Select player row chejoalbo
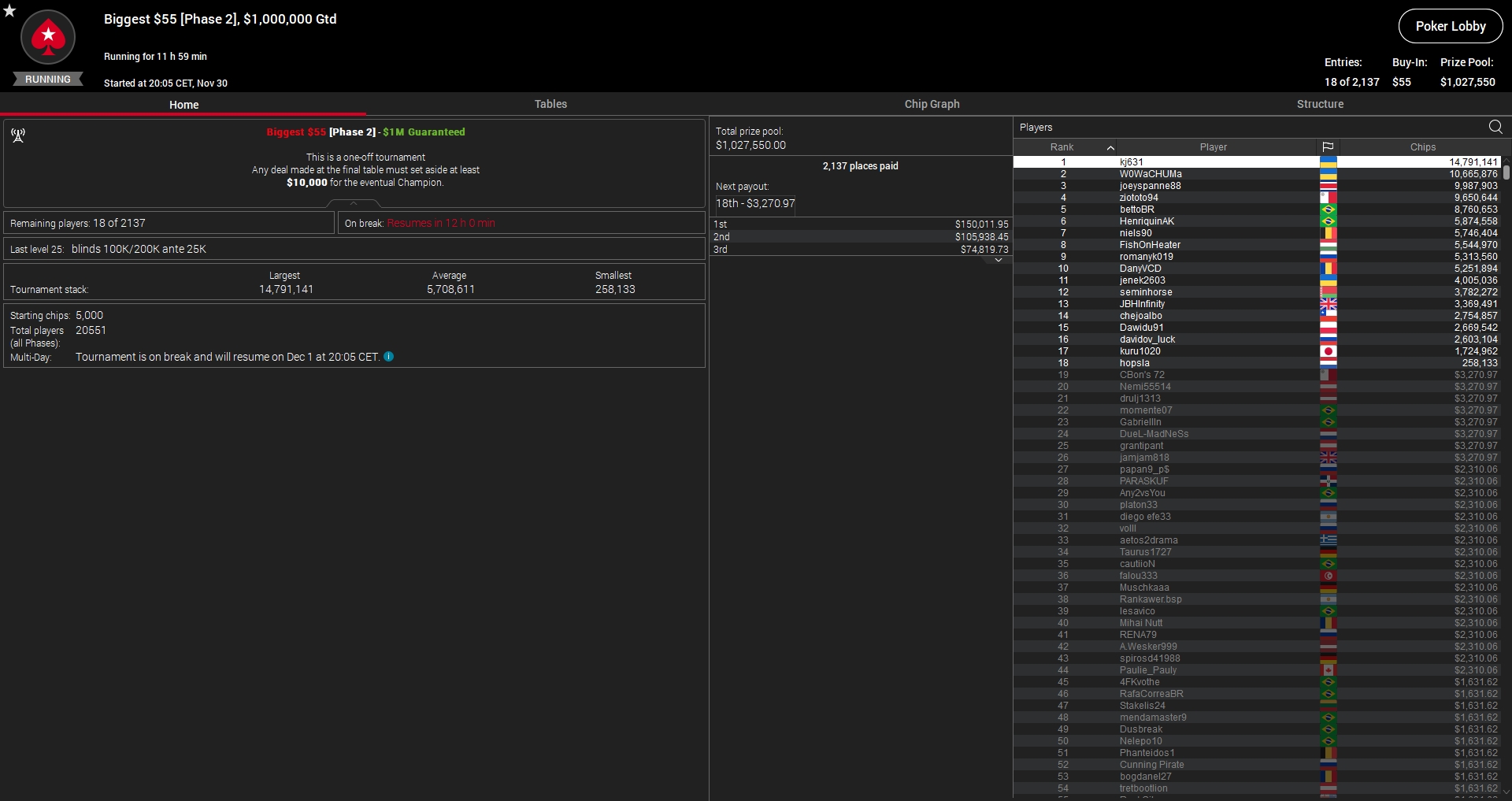This screenshot has width=1512, height=801. [1257, 316]
